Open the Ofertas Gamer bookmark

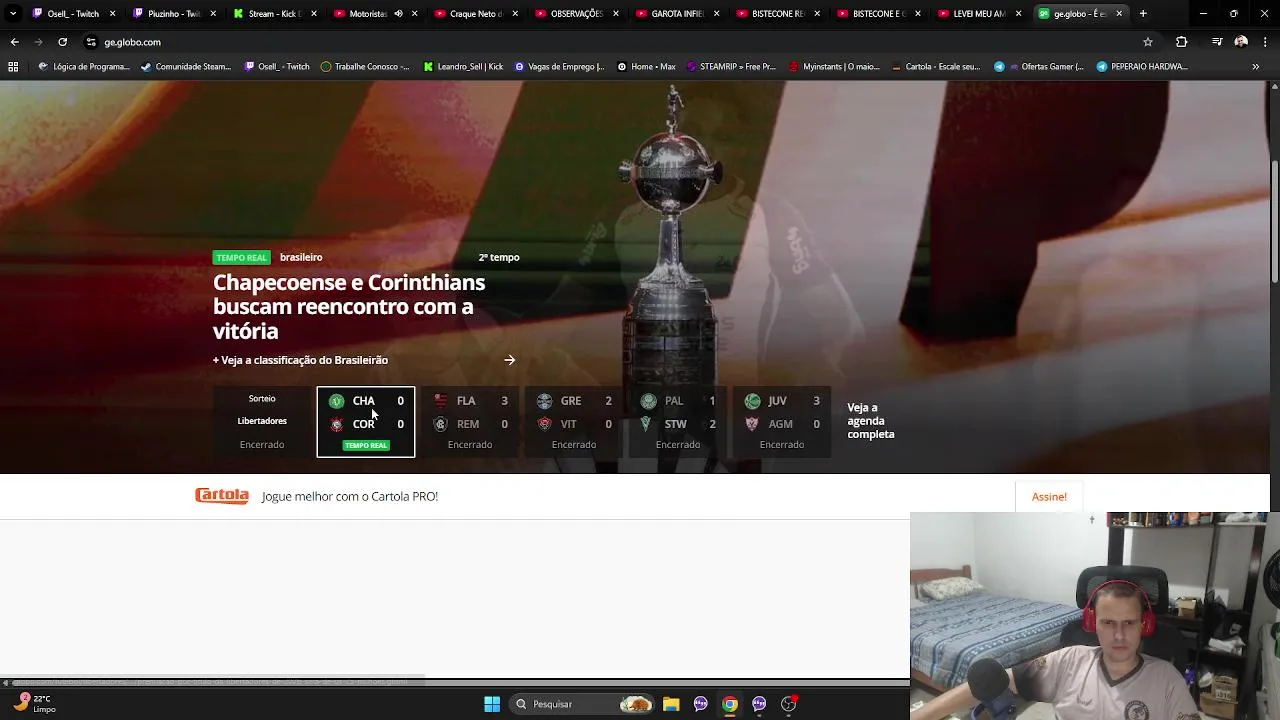tap(1039, 67)
